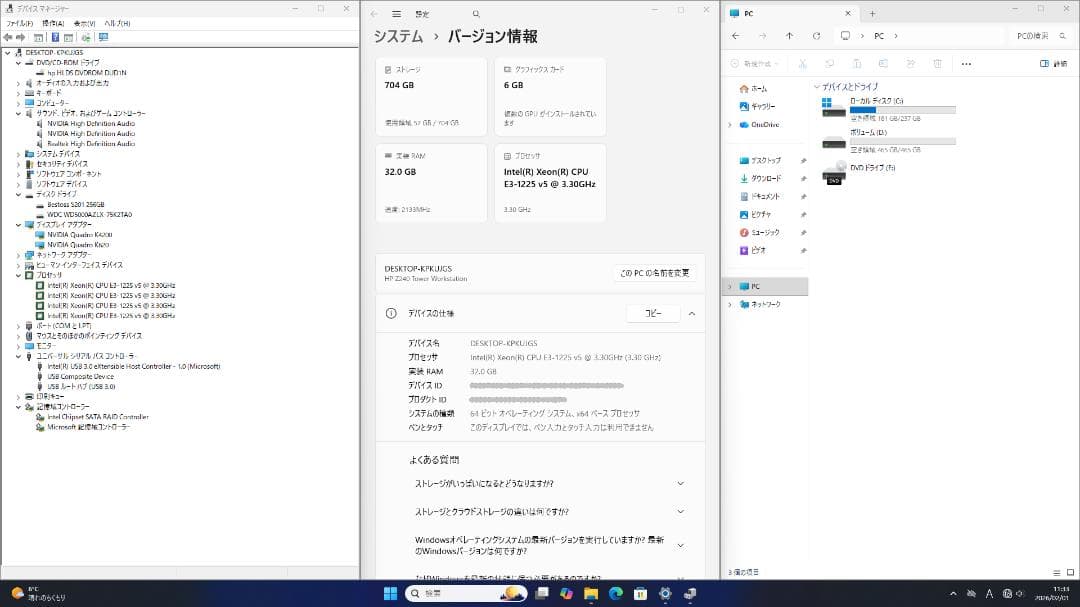Click the search icon in Settings top bar
This screenshot has height=607, width=1080.
tap(475, 14)
